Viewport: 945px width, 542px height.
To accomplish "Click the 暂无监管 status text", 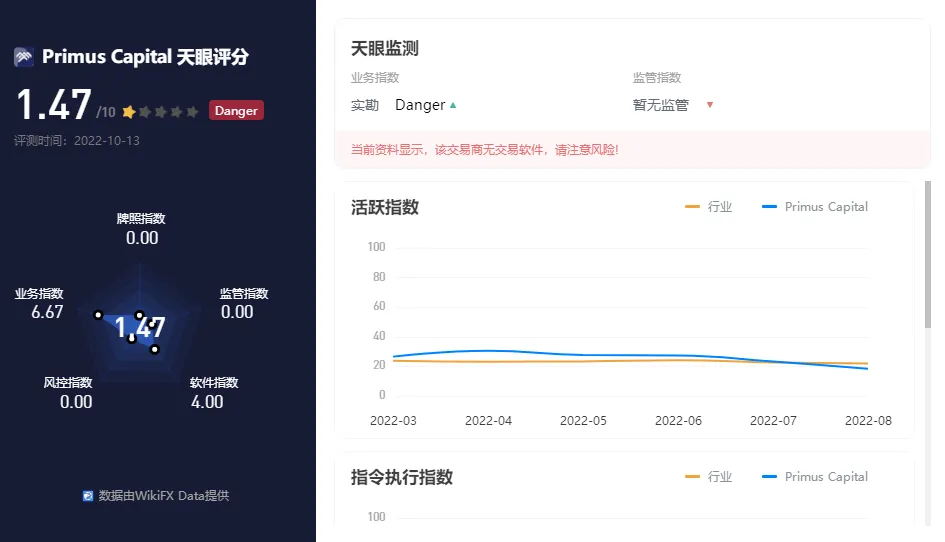I will (x=661, y=105).
